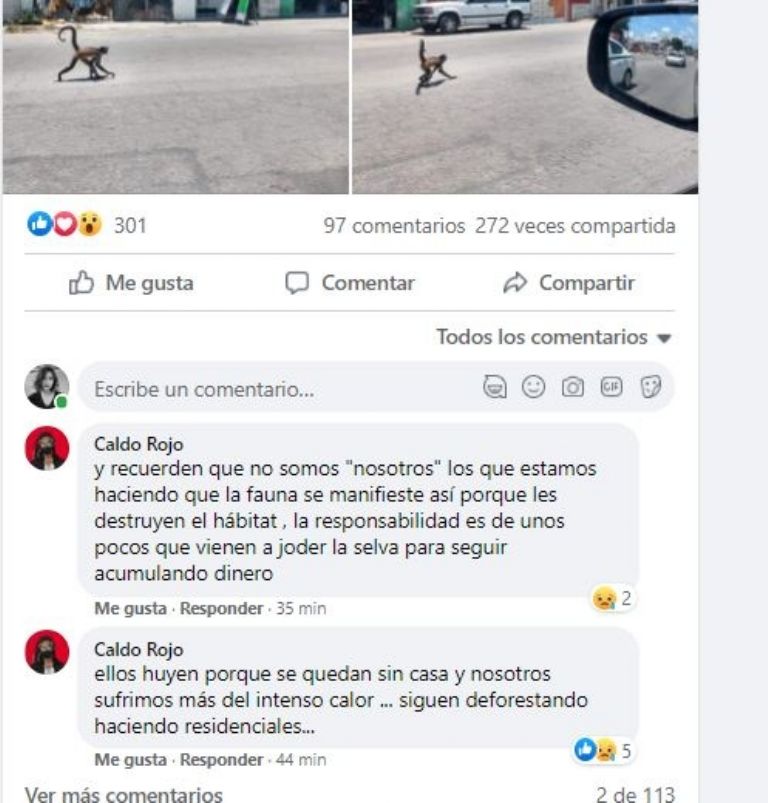The image size is (768, 803).
Task: Attach a photo using the camera icon
Action: click(x=572, y=387)
